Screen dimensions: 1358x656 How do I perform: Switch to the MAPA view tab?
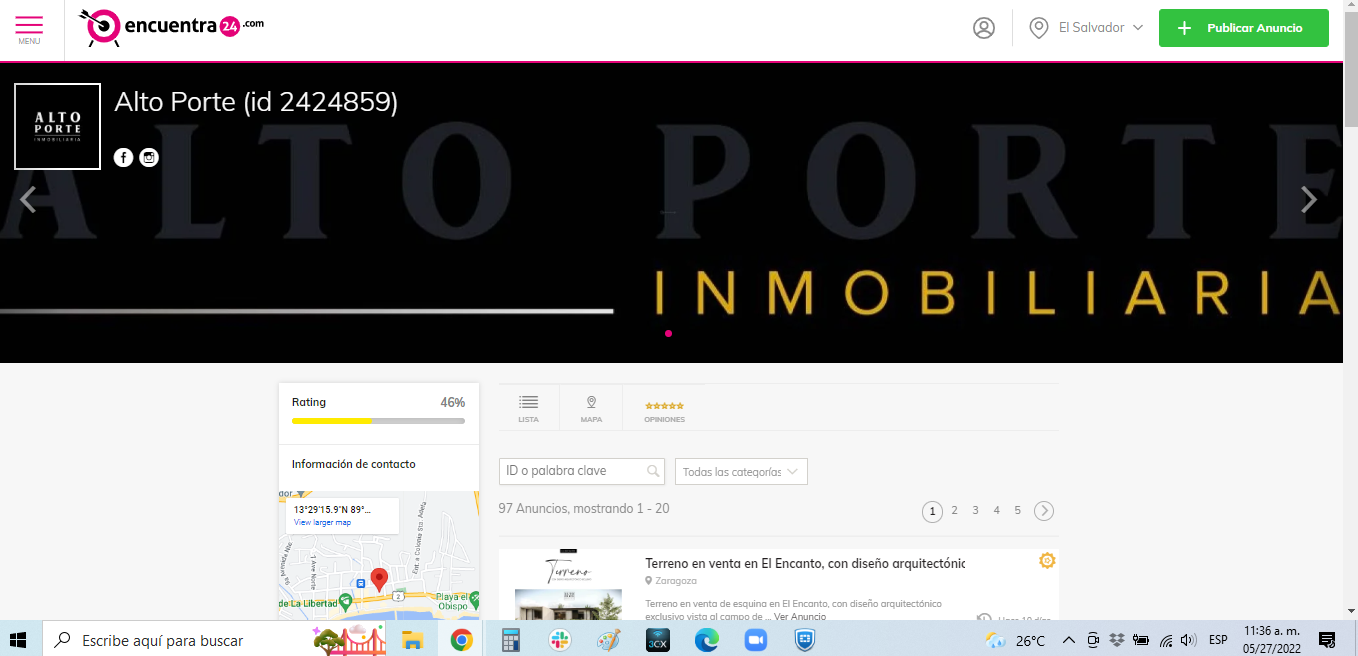coord(591,408)
